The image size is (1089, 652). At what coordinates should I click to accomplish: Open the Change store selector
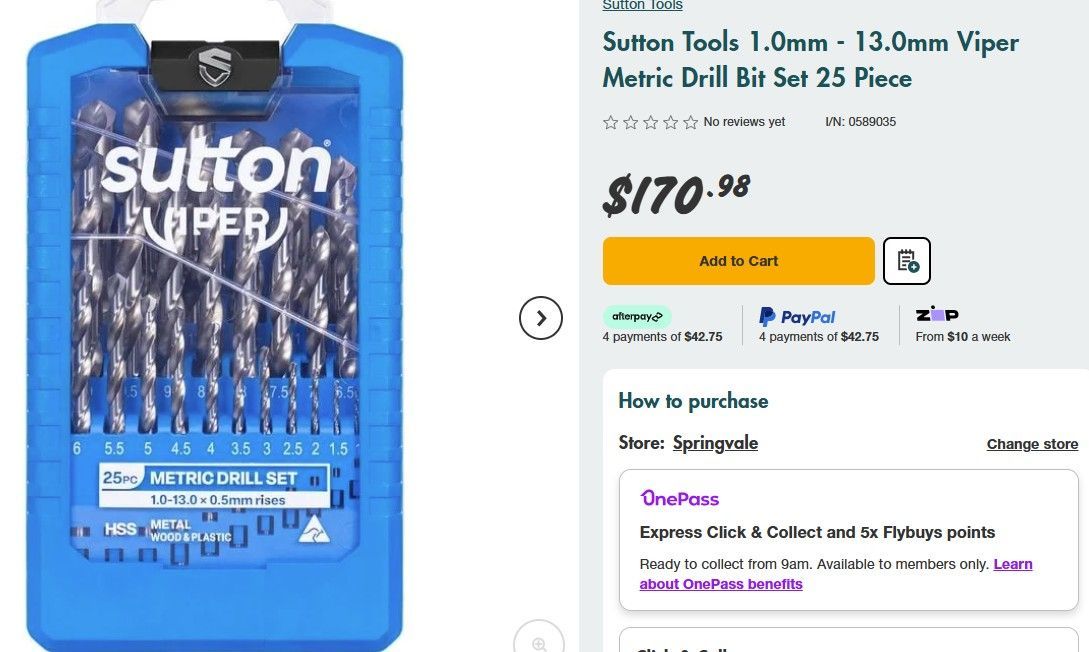1032,444
